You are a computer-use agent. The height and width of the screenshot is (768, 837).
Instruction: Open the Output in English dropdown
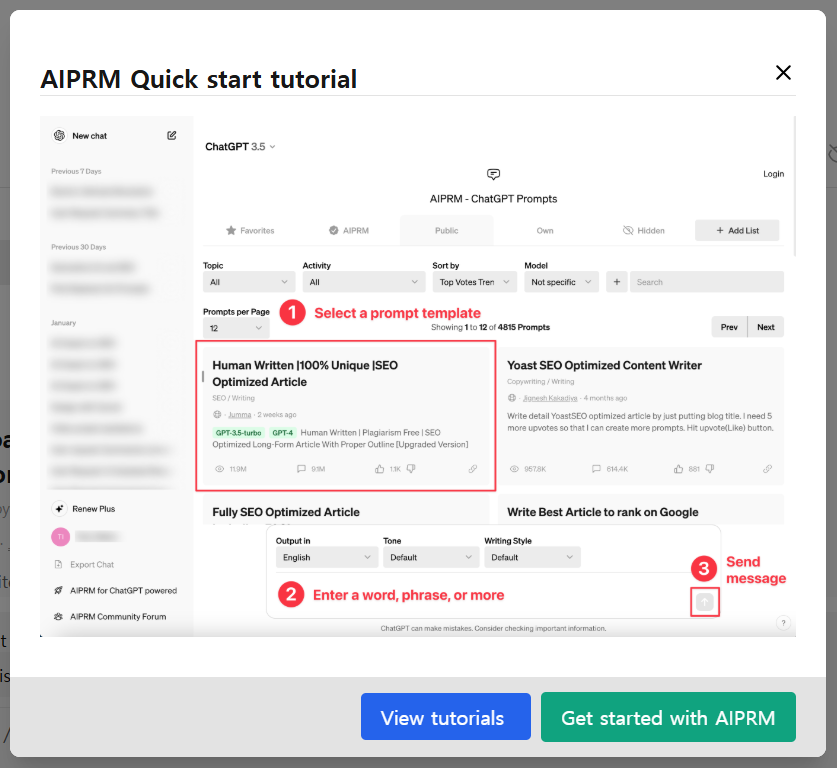[x=326, y=557]
